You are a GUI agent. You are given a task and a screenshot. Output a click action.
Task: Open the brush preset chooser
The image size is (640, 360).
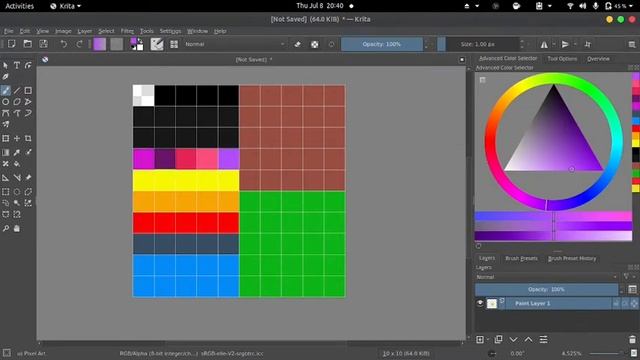[x=174, y=44]
